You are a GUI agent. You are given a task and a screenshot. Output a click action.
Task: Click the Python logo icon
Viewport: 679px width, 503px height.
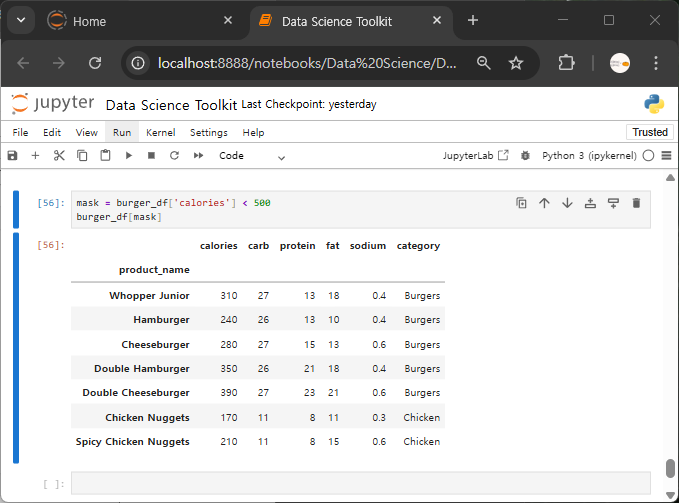(654, 104)
